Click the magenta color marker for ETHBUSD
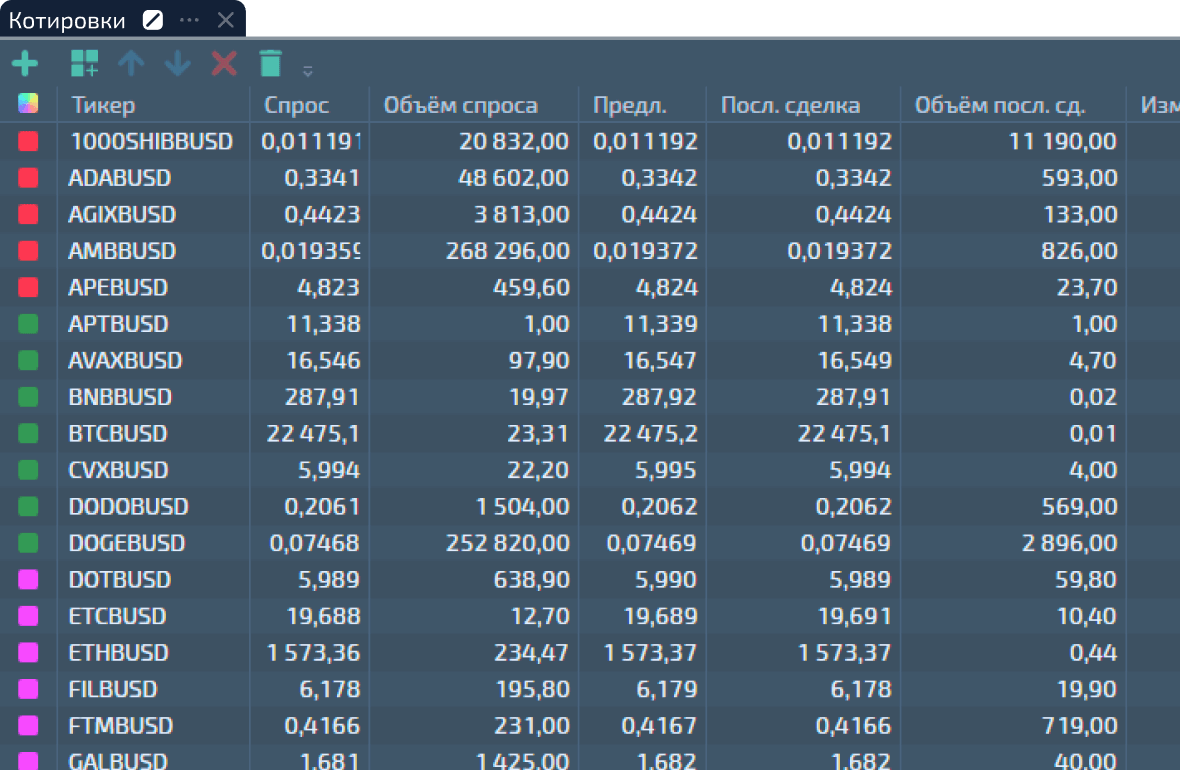 point(28,653)
